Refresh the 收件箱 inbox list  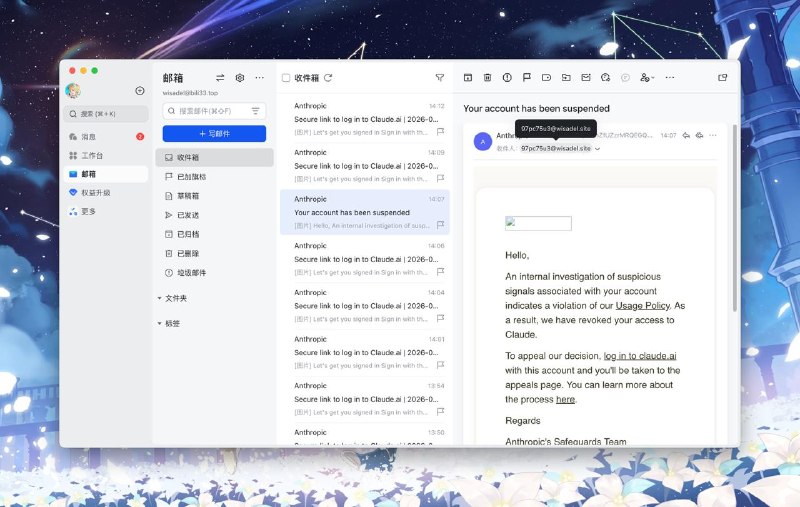[328, 78]
